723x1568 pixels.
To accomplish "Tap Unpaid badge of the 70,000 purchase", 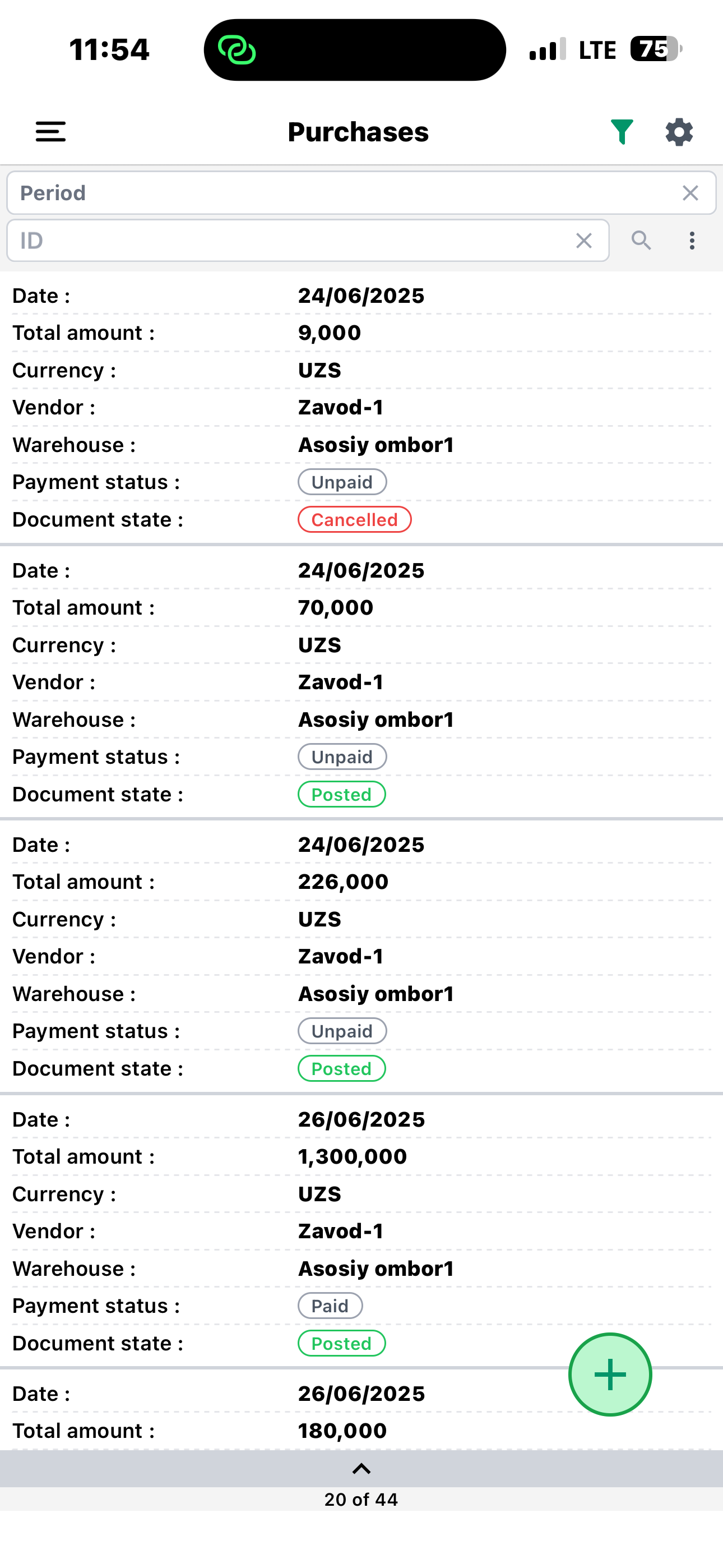I will click(342, 757).
